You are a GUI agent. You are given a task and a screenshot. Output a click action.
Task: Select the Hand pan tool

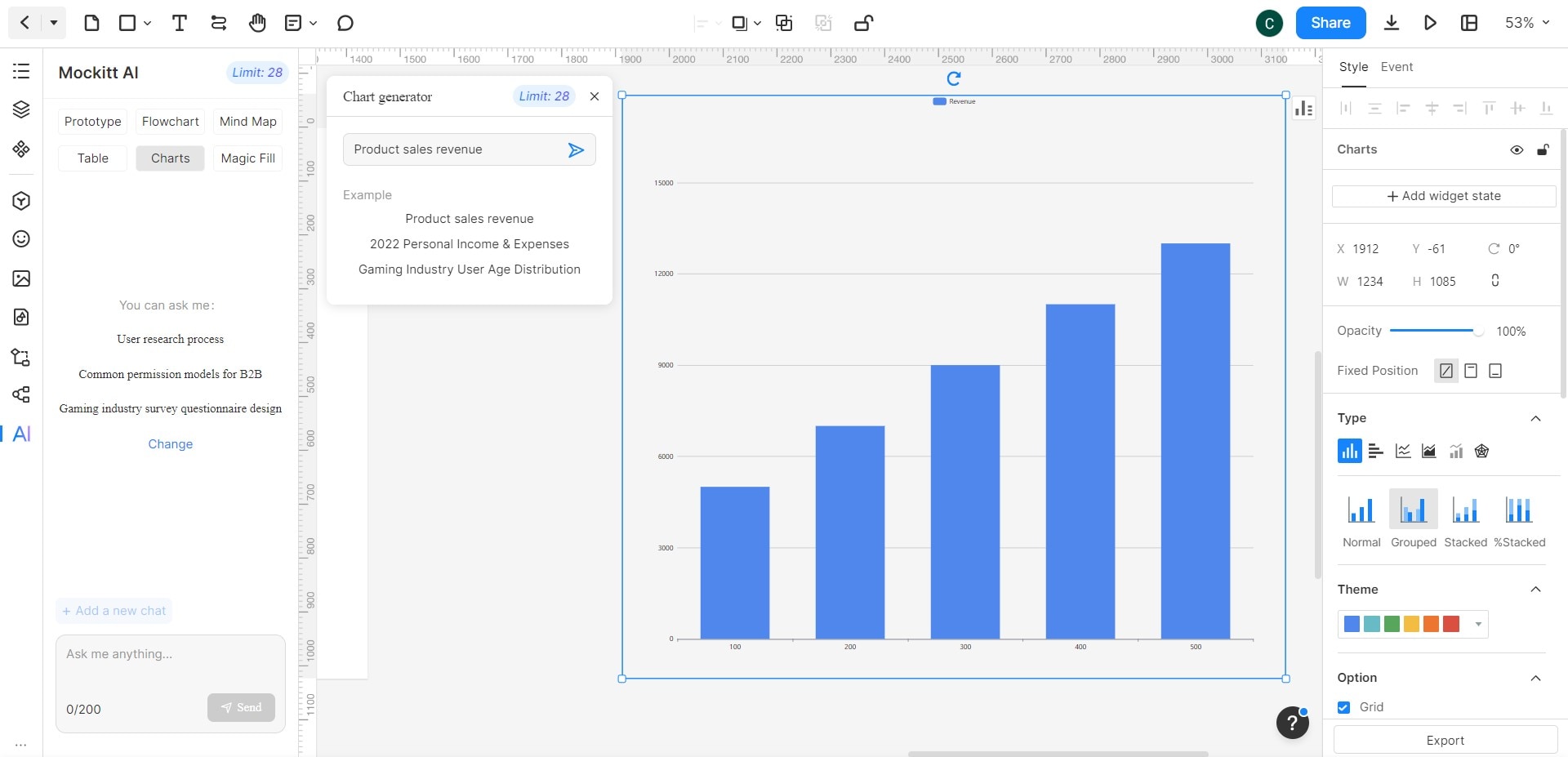pyautogui.click(x=257, y=23)
